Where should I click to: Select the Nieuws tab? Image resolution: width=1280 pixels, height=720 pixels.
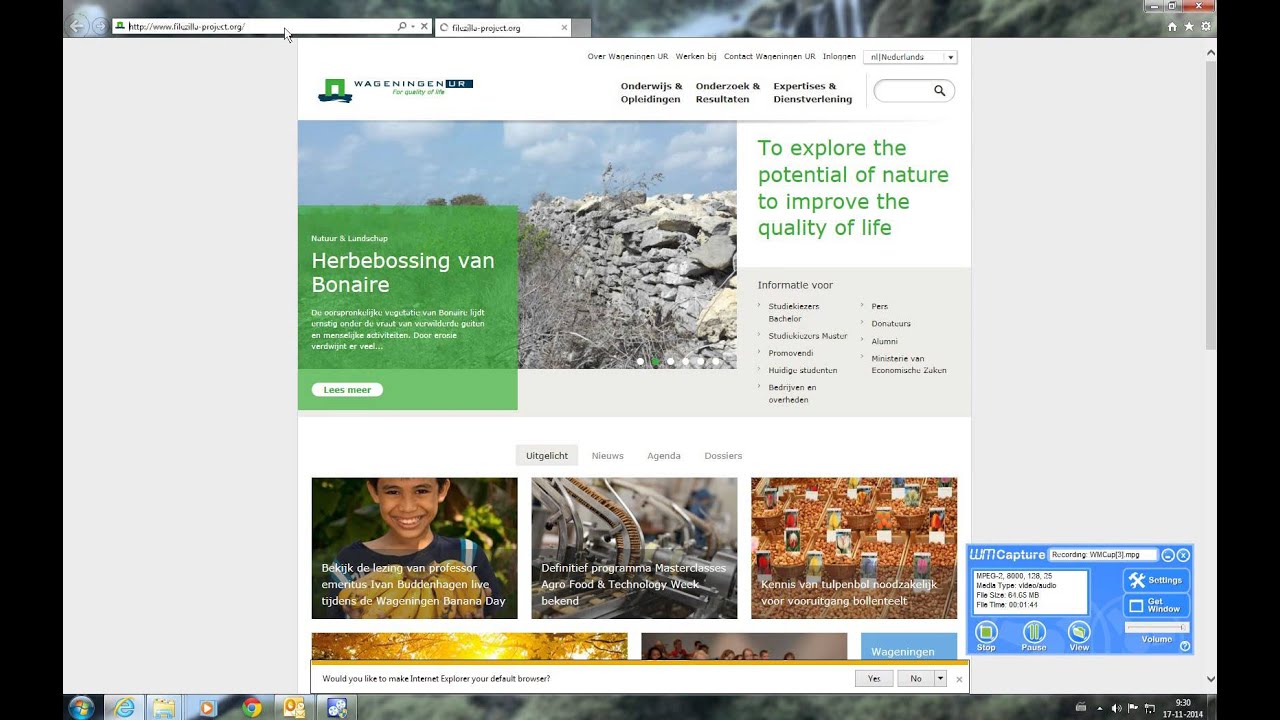pos(607,455)
